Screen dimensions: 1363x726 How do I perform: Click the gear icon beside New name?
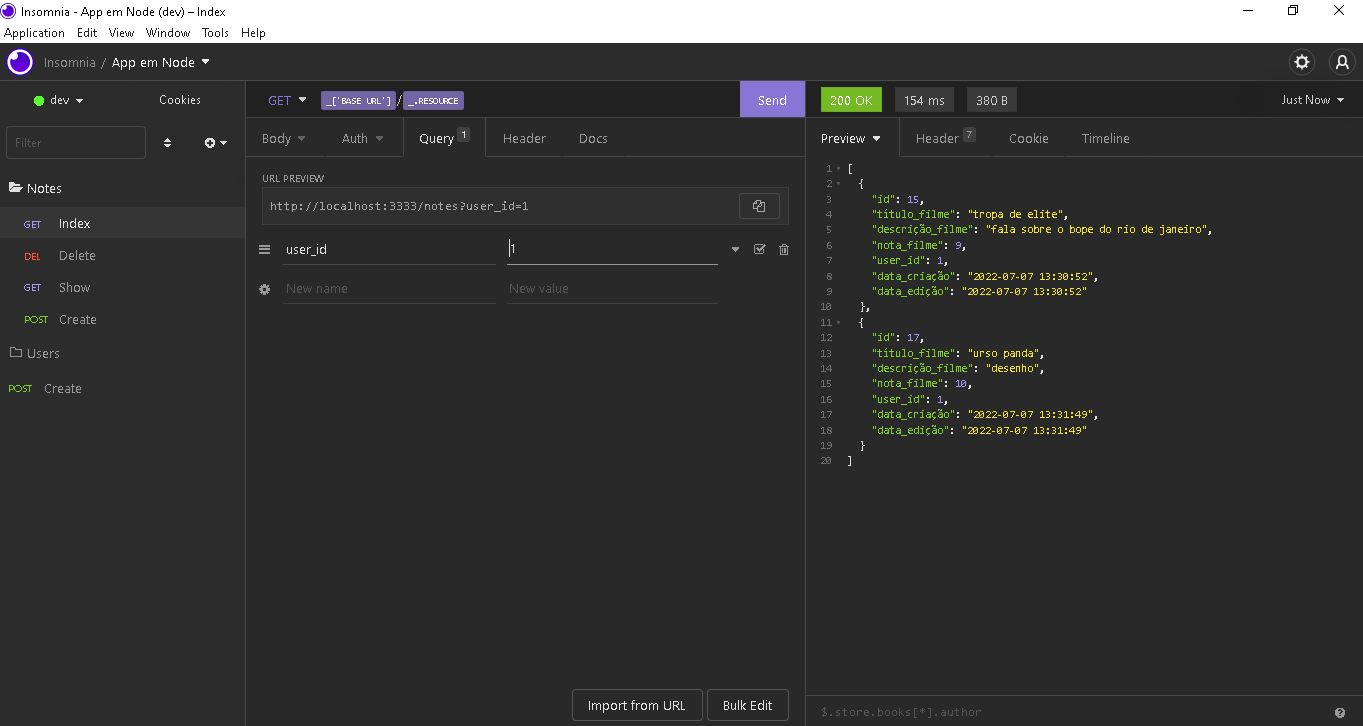[265, 289]
